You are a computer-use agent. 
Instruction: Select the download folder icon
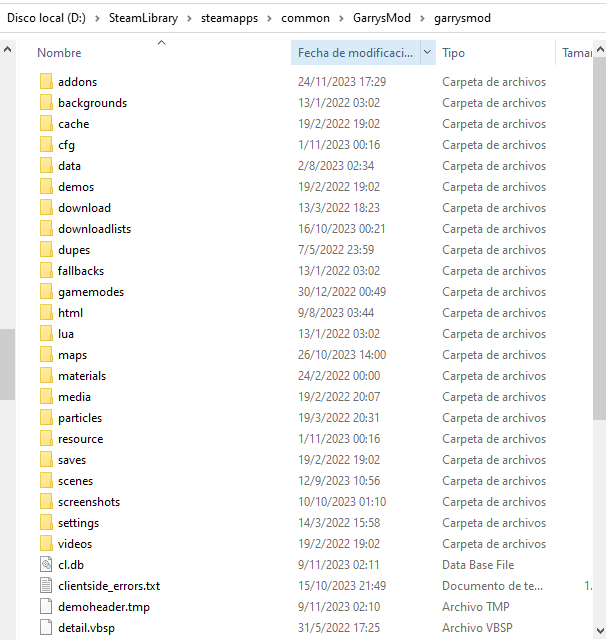[46, 208]
